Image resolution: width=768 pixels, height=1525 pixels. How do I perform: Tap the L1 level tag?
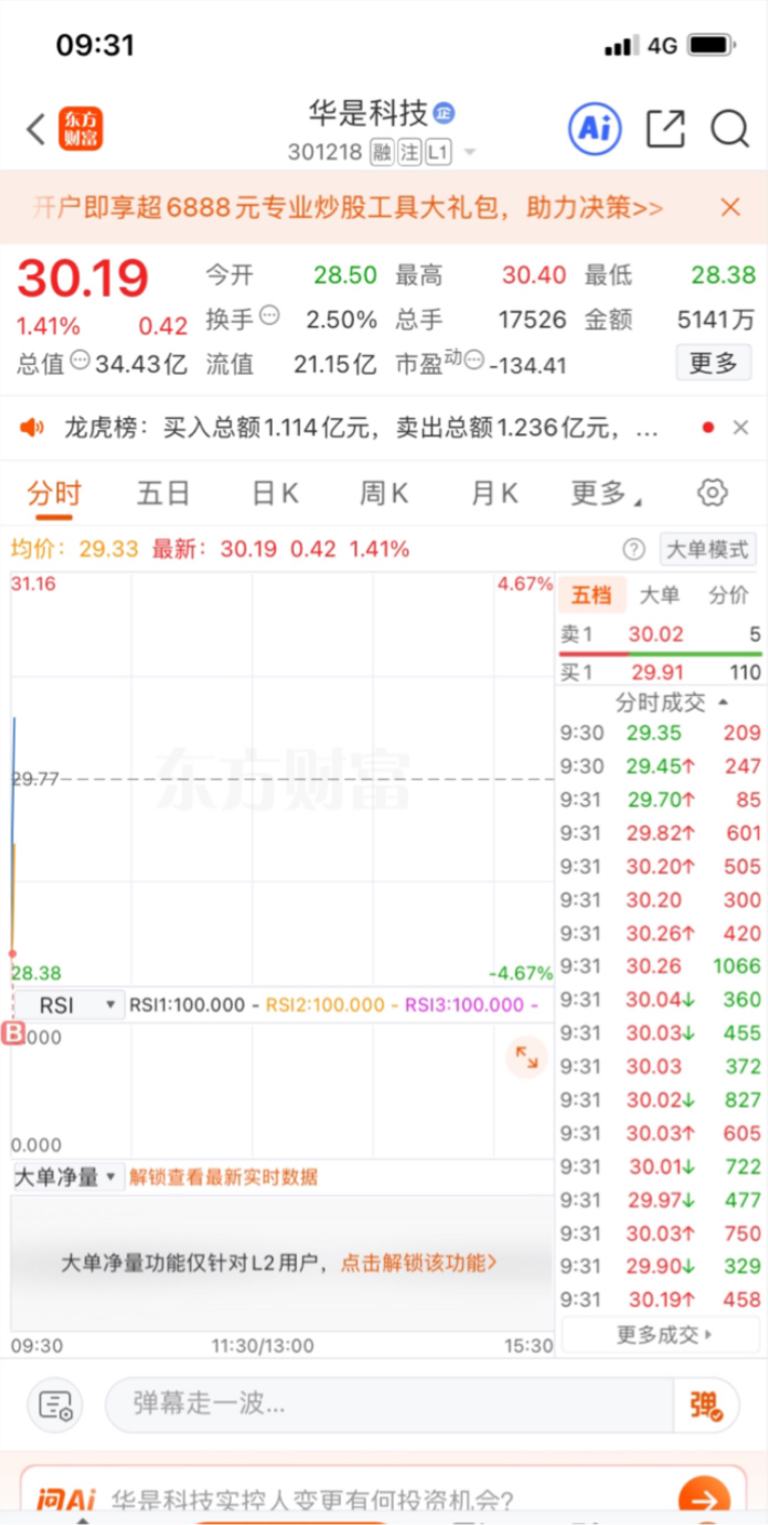(438, 153)
